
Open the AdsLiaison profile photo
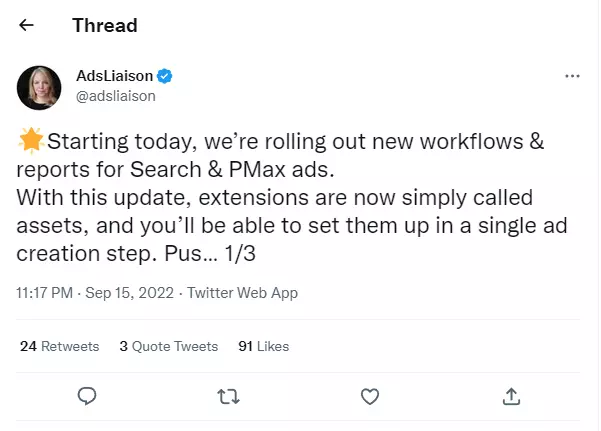point(39,88)
